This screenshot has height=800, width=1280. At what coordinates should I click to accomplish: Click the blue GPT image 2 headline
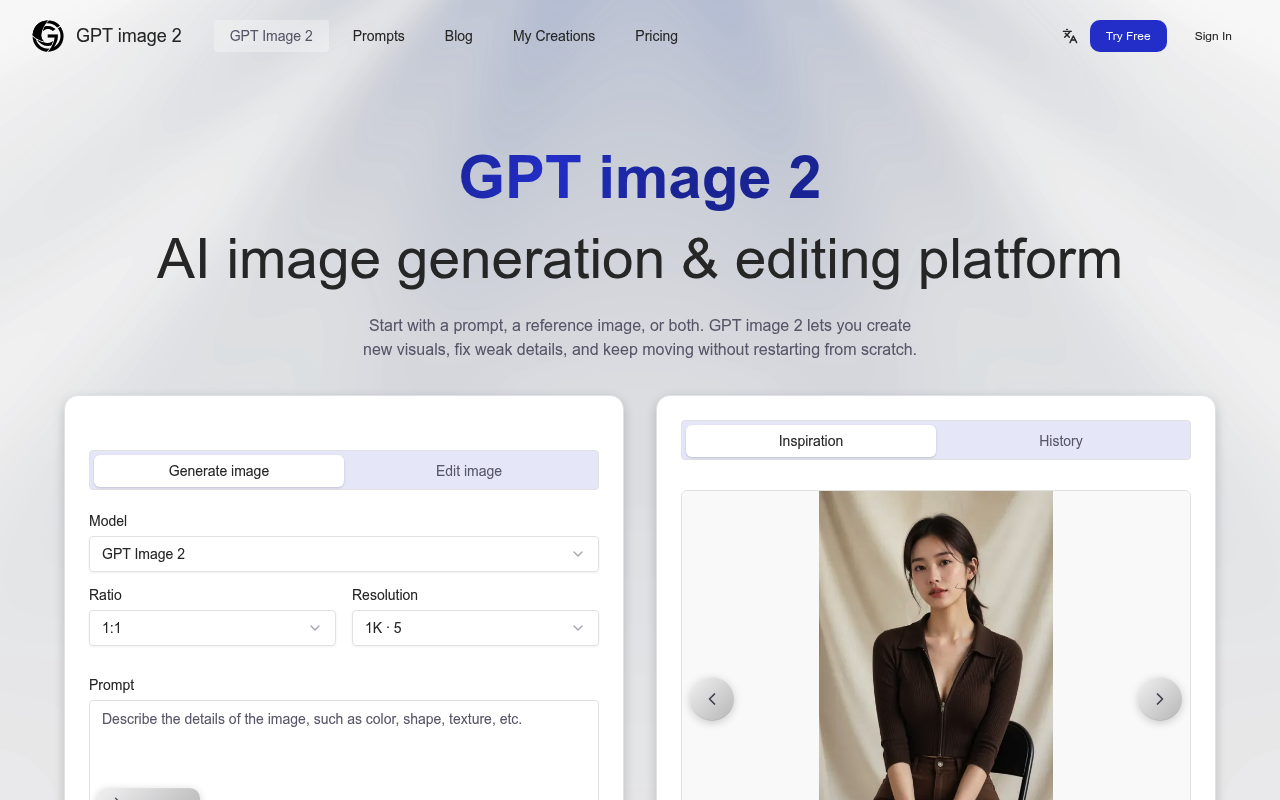click(x=640, y=177)
